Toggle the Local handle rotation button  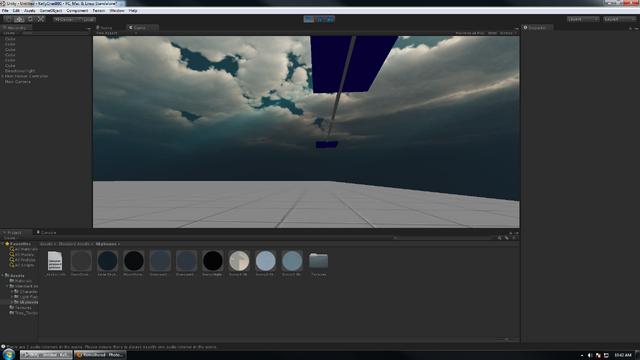coord(86,20)
